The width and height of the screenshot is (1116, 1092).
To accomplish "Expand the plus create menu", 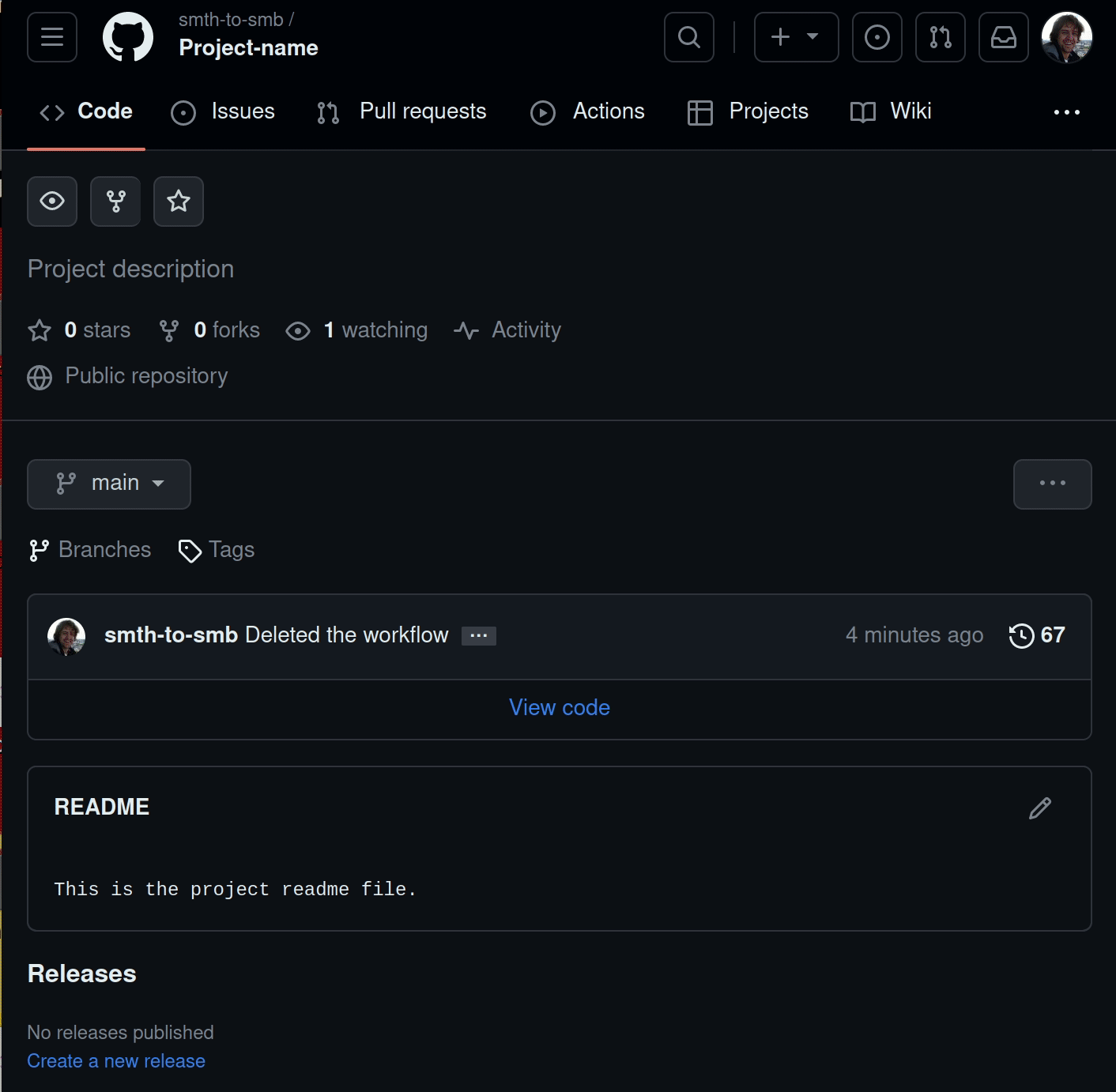I will point(795,36).
